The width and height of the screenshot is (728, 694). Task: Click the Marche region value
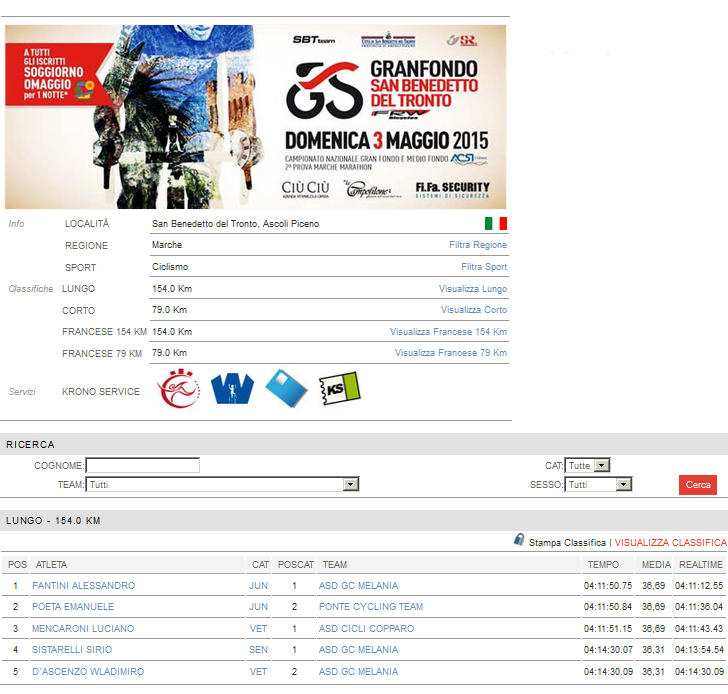coord(167,245)
